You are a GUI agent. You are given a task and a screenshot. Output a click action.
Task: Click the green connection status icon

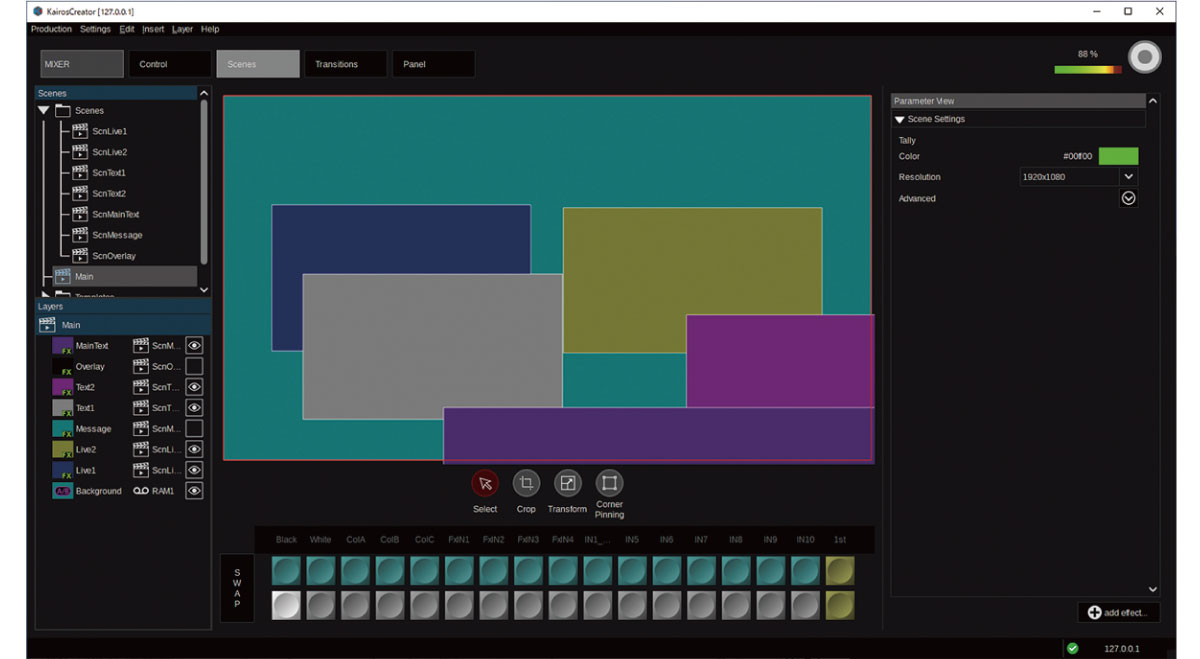1073,648
